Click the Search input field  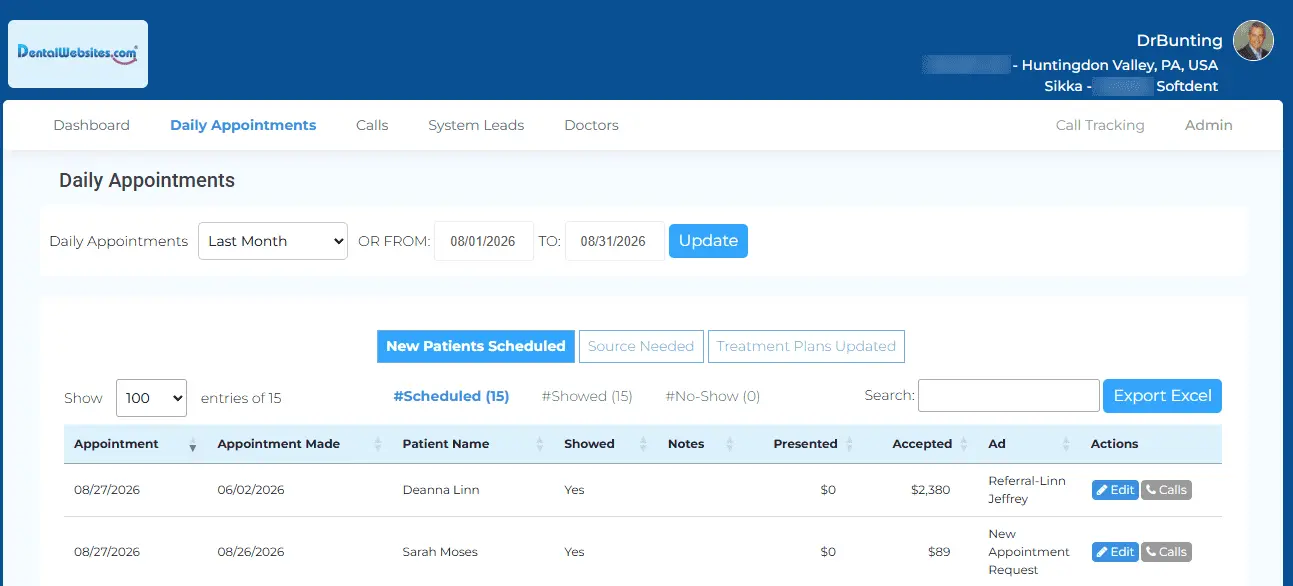pos(1009,395)
